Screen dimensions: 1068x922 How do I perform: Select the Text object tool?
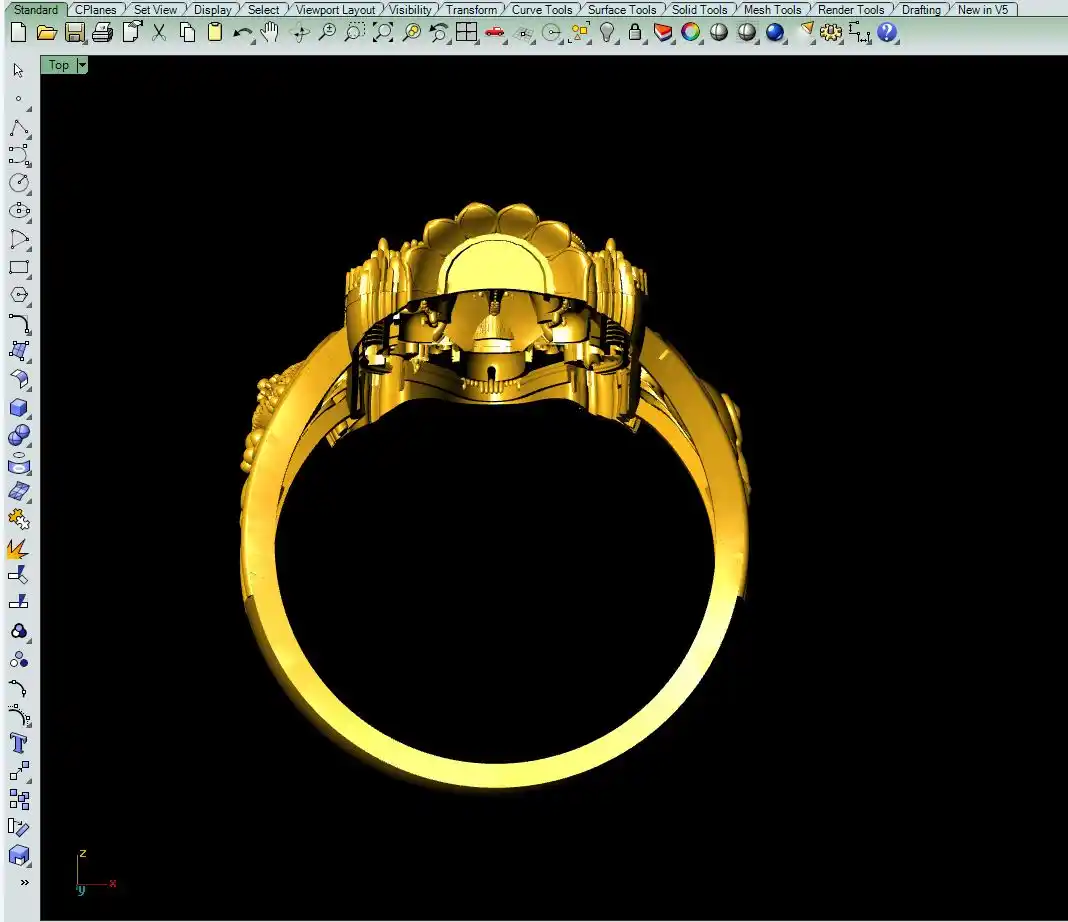[x=19, y=743]
